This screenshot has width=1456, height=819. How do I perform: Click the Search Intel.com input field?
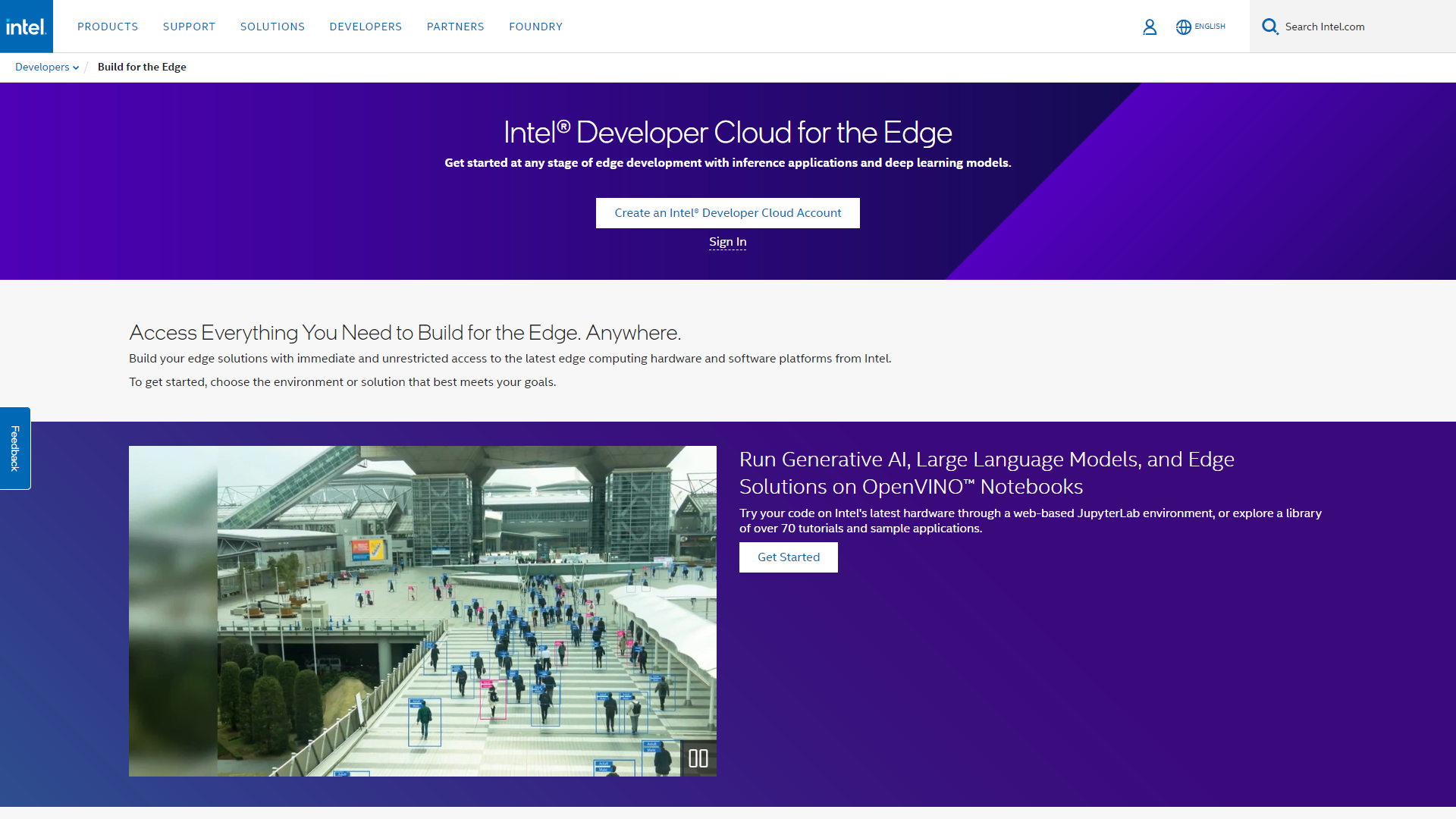[x=1357, y=27]
